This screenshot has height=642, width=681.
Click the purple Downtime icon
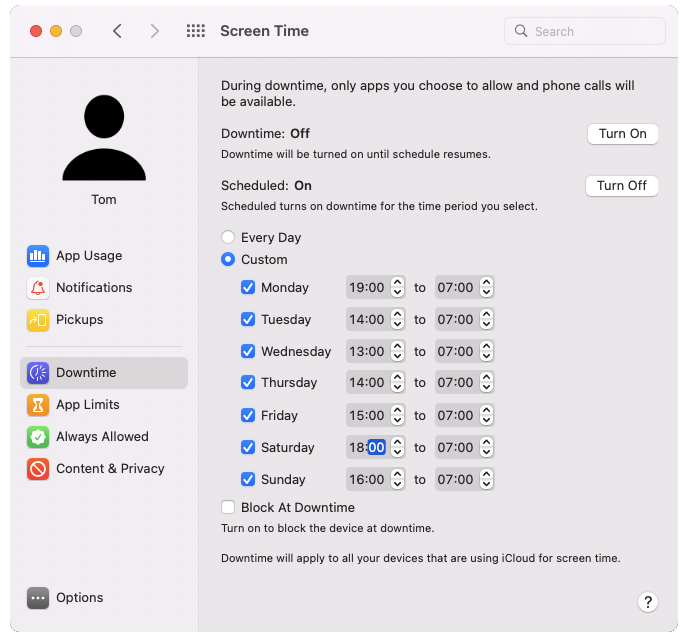[38, 373]
